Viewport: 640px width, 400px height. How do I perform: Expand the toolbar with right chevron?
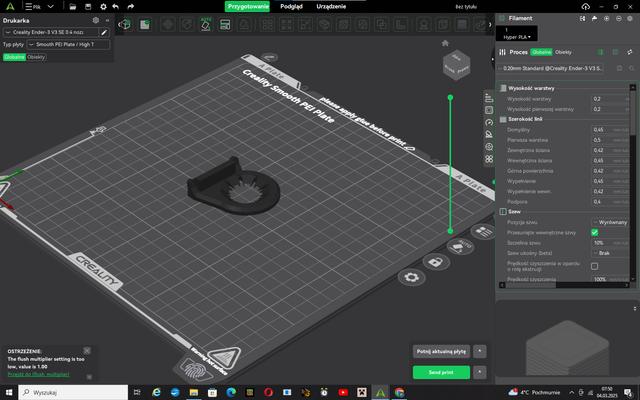[490, 24]
